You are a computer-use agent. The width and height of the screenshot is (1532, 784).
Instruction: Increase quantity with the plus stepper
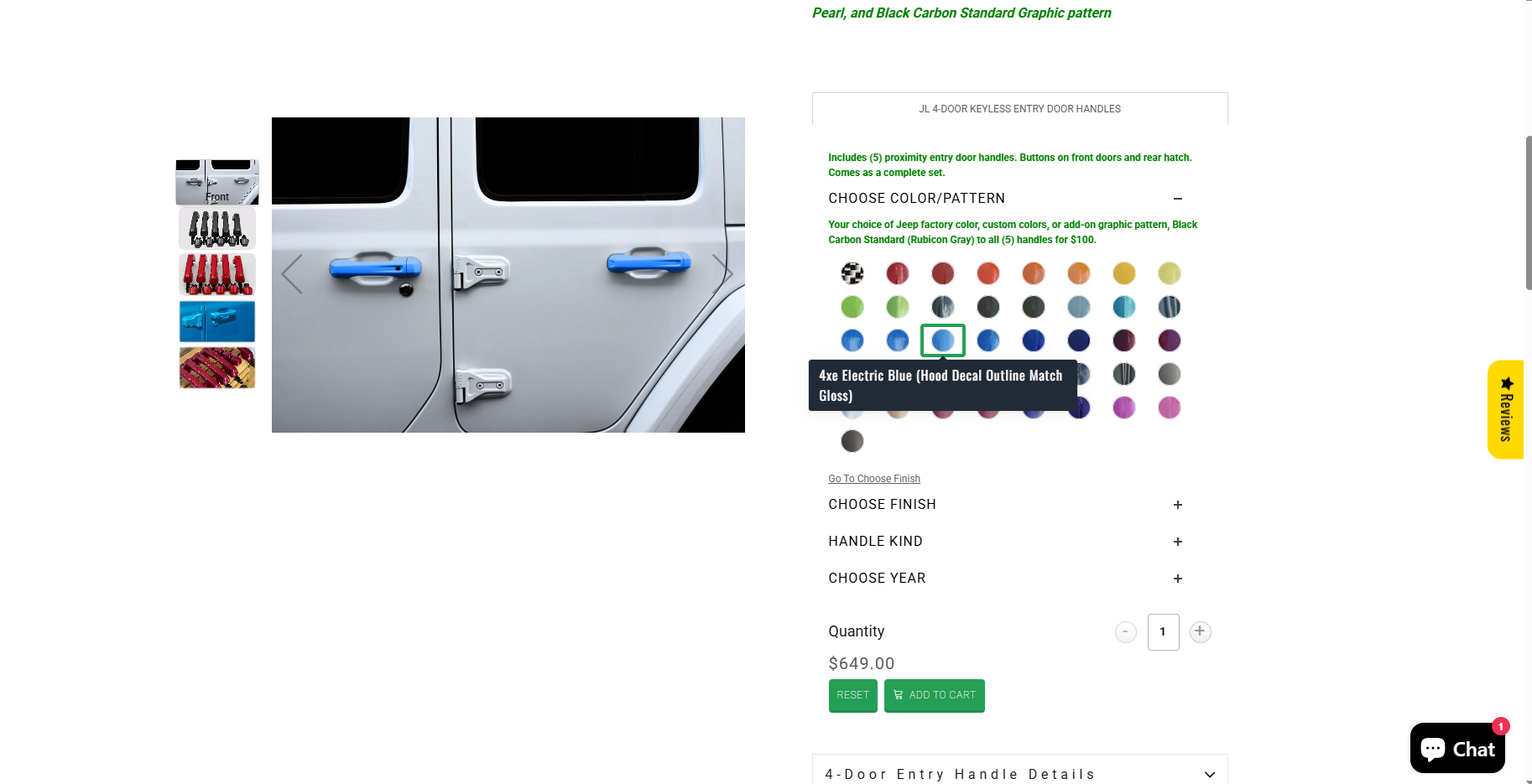point(1201,631)
